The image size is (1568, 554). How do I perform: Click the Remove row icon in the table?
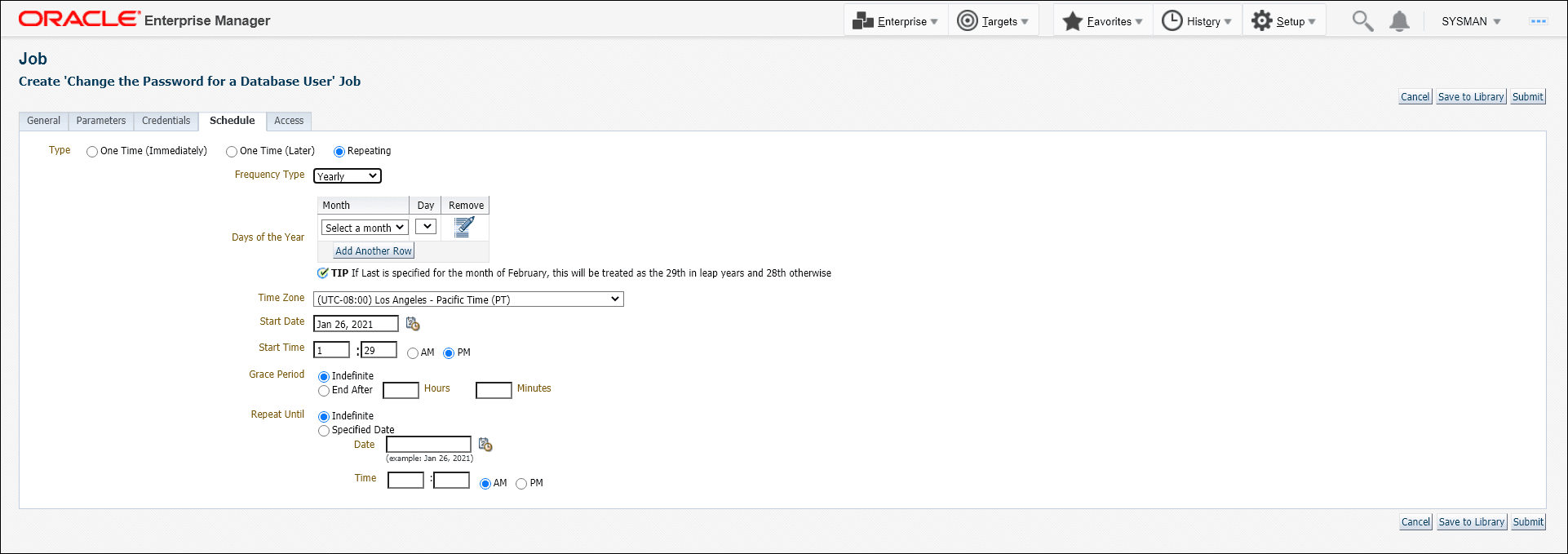click(464, 227)
